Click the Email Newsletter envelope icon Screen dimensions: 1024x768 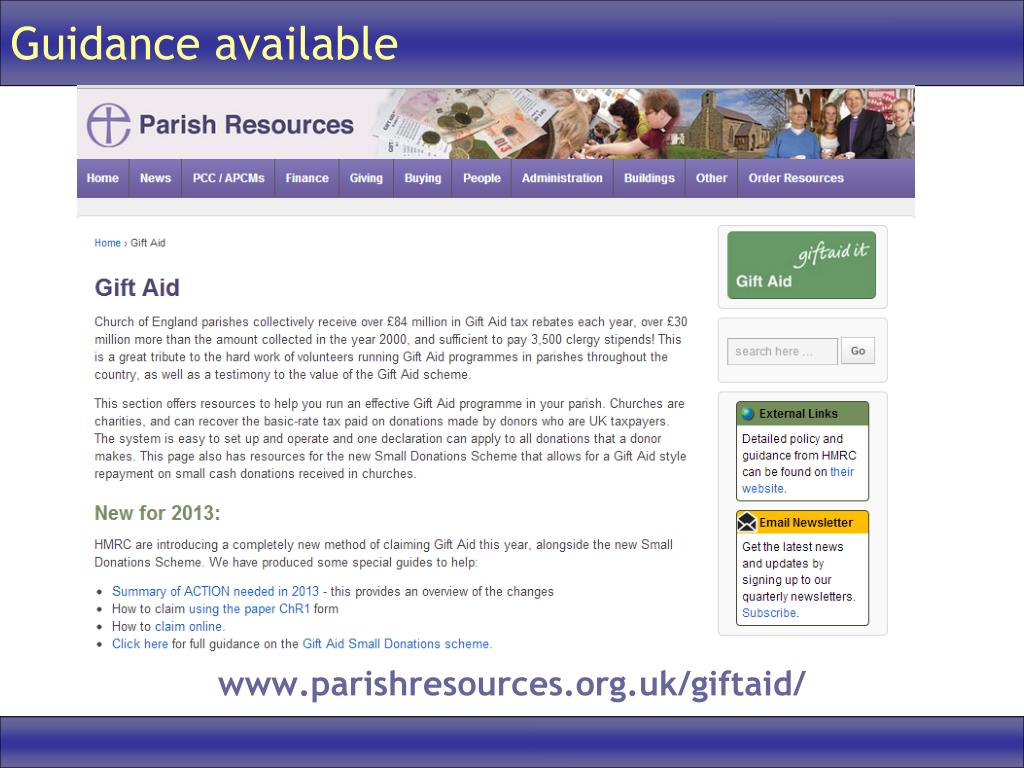746,522
